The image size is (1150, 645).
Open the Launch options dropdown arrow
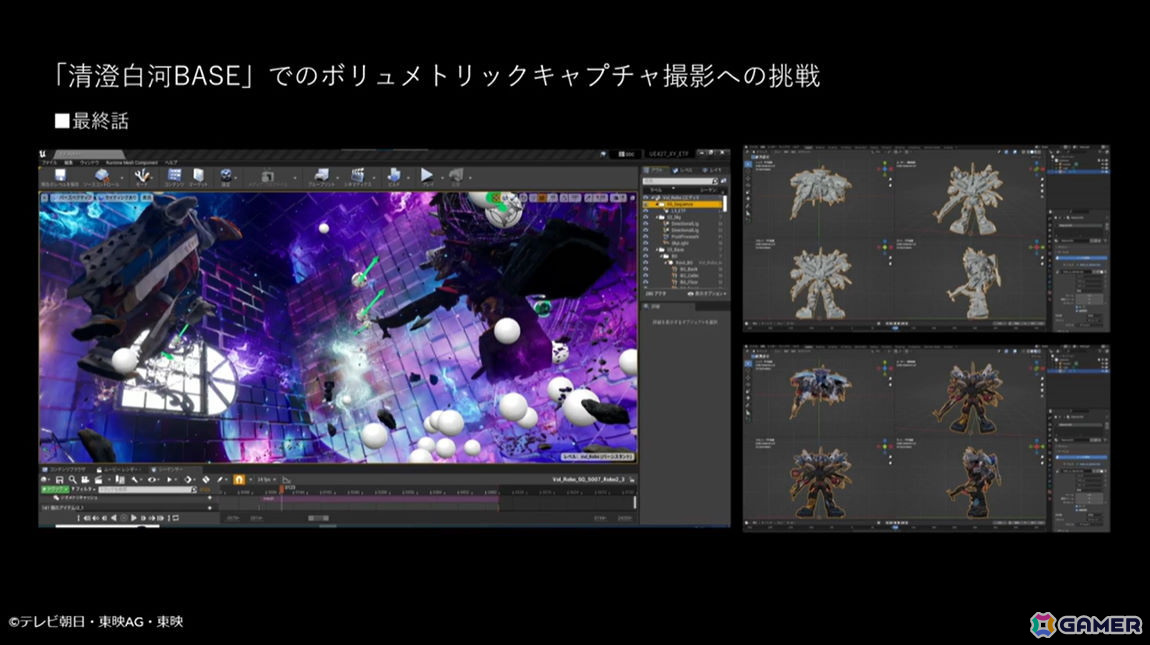point(470,177)
